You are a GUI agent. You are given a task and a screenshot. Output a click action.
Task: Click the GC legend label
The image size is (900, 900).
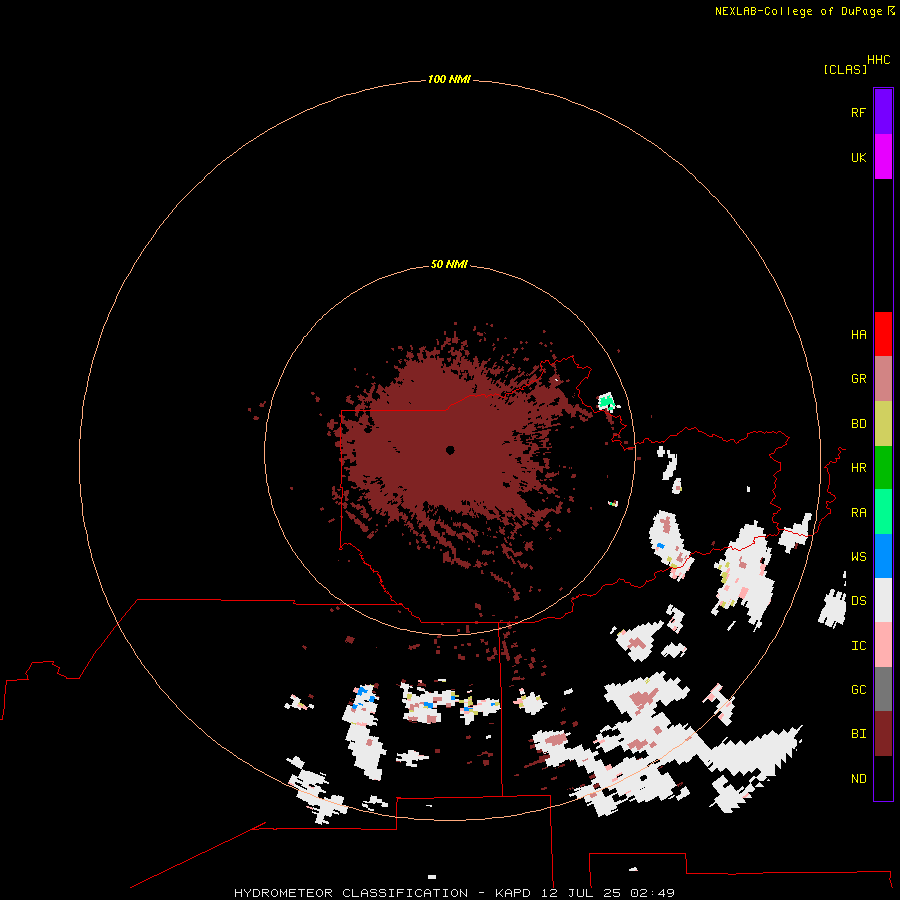[858, 689]
